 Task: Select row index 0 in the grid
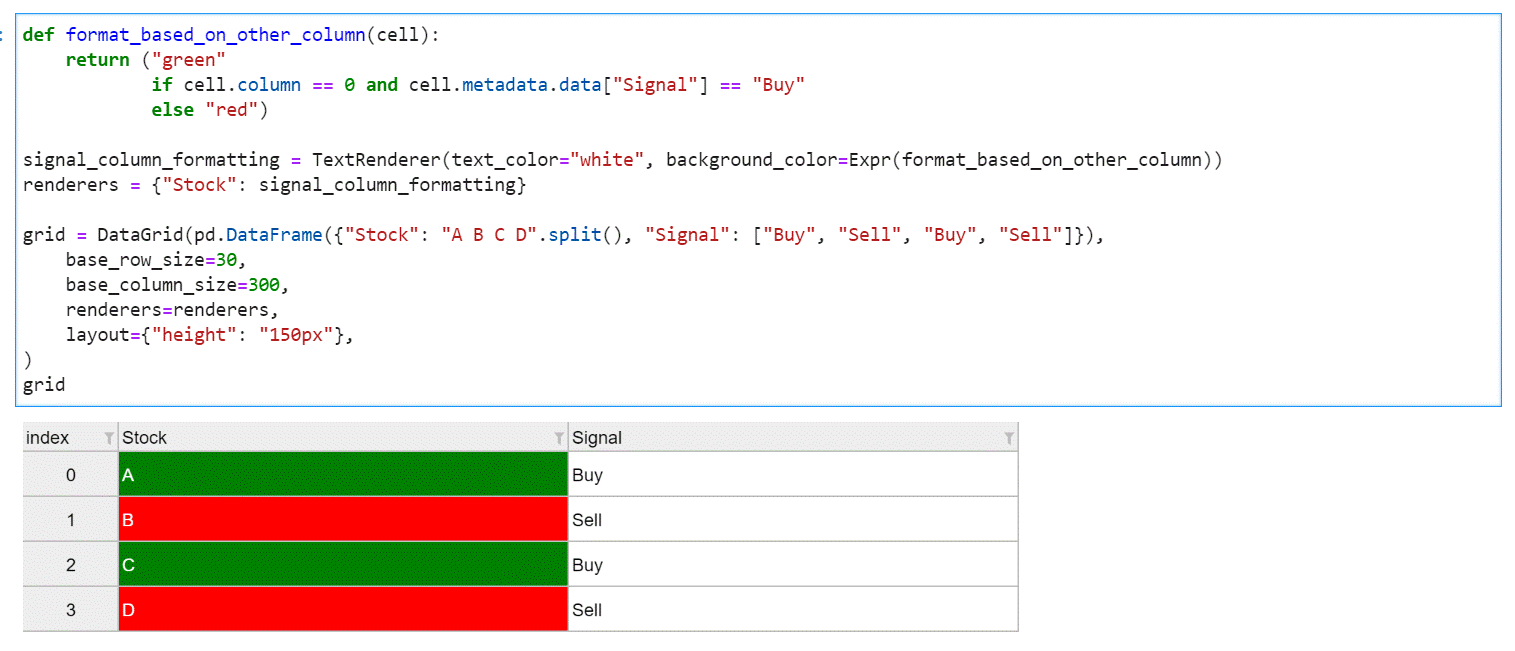coord(70,474)
